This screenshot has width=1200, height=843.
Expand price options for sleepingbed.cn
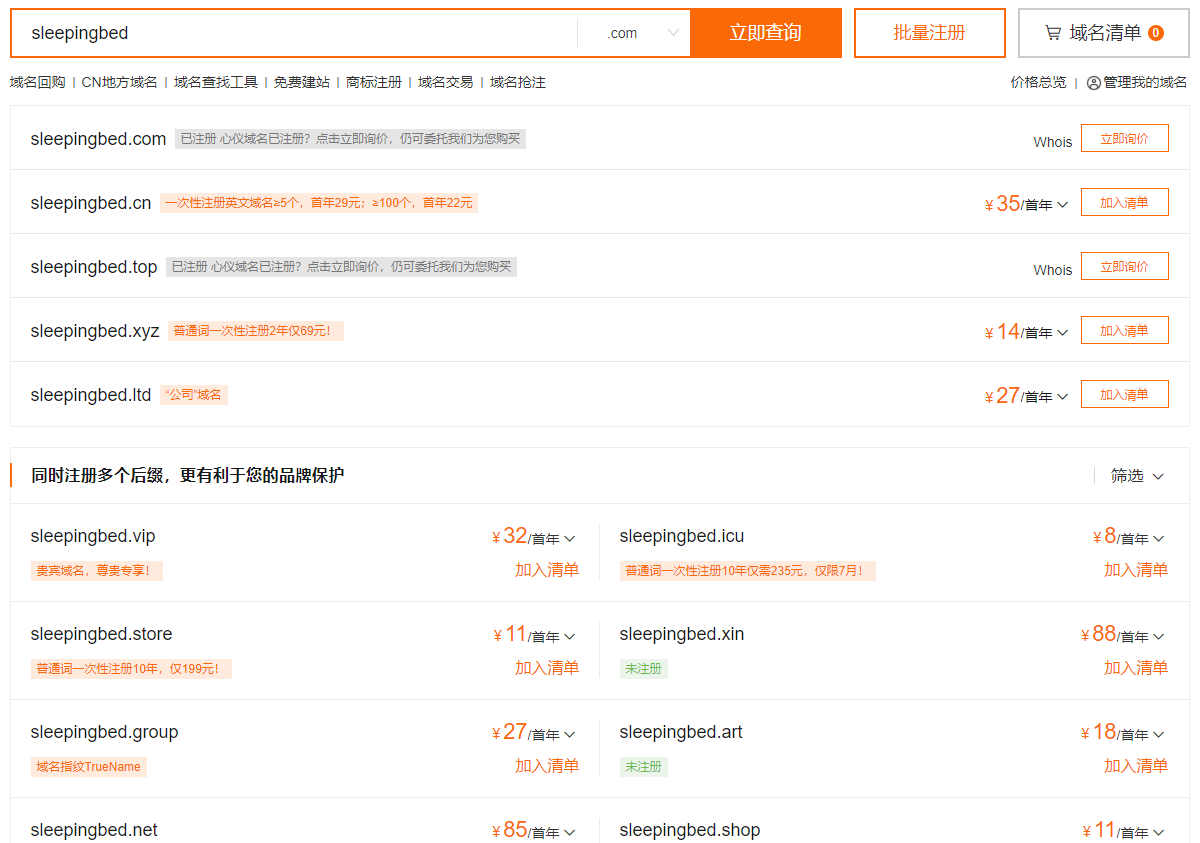point(1062,205)
